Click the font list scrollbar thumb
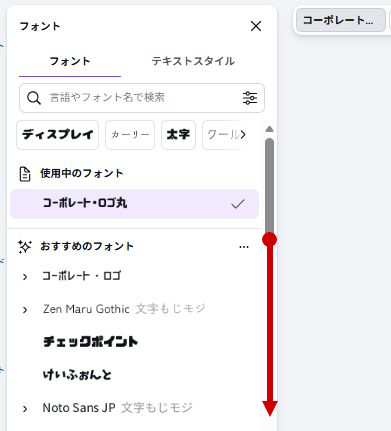Screen dimensions: 391x431 tap(270, 188)
